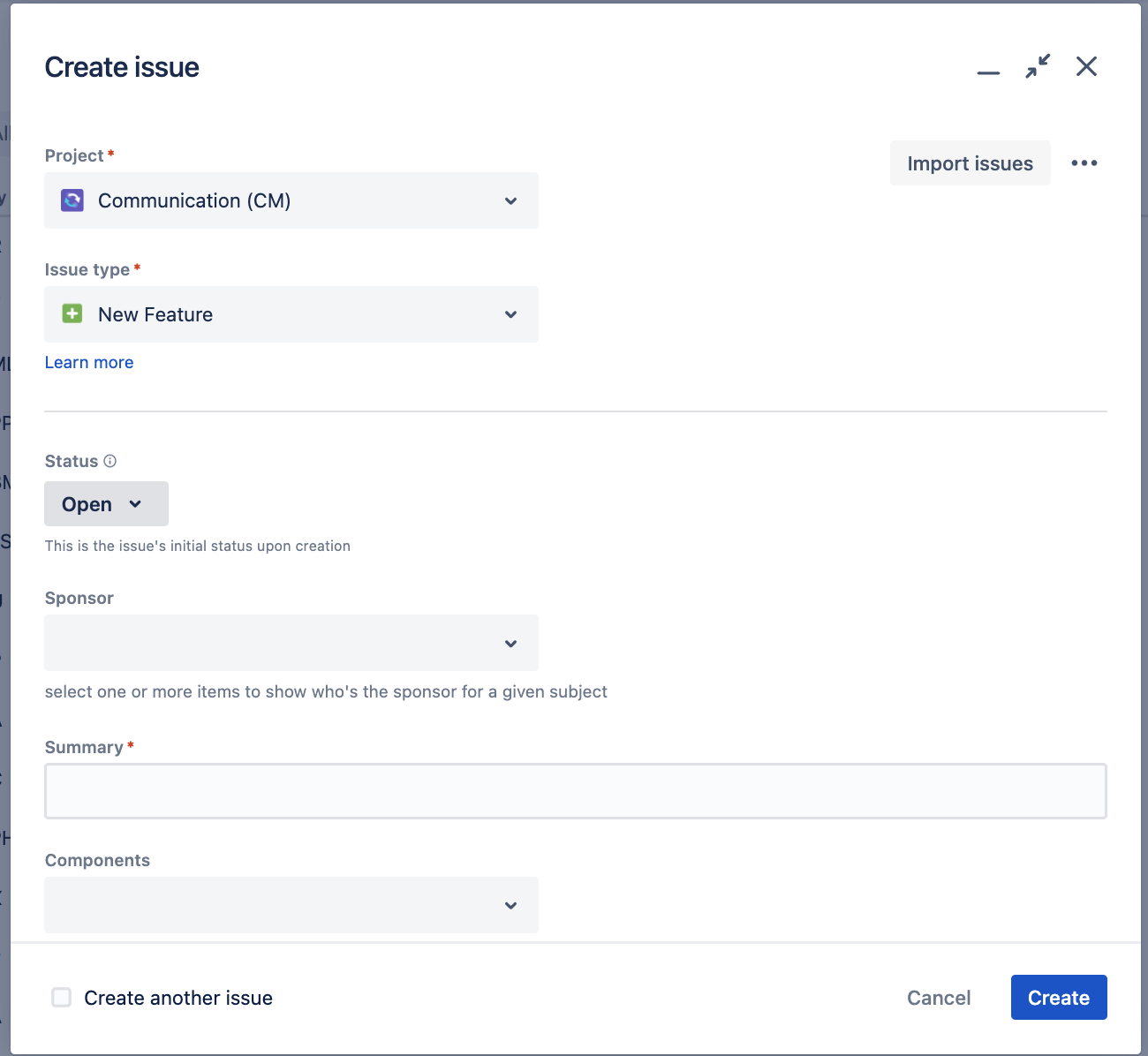Click the Create another issue label text
Screen dimensions: 1148x1056
click(x=178, y=998)
